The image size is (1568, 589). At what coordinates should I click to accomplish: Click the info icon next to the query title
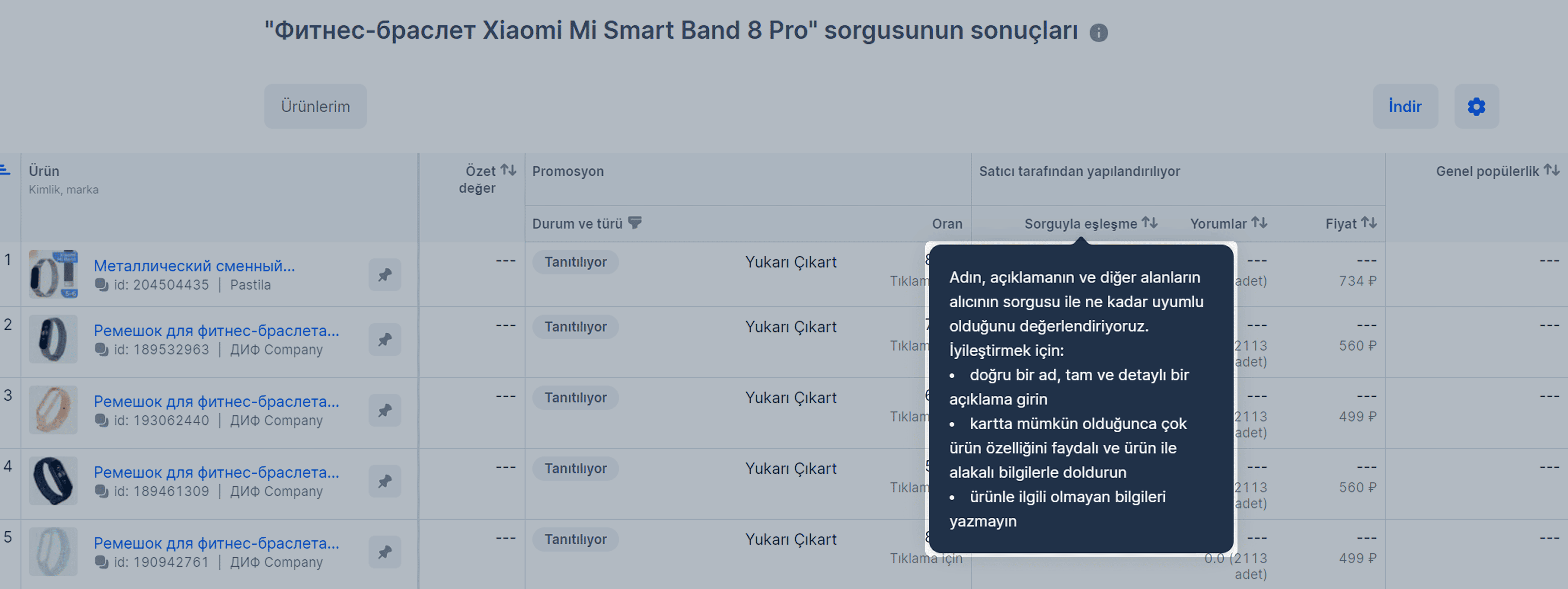point(1098,32)
